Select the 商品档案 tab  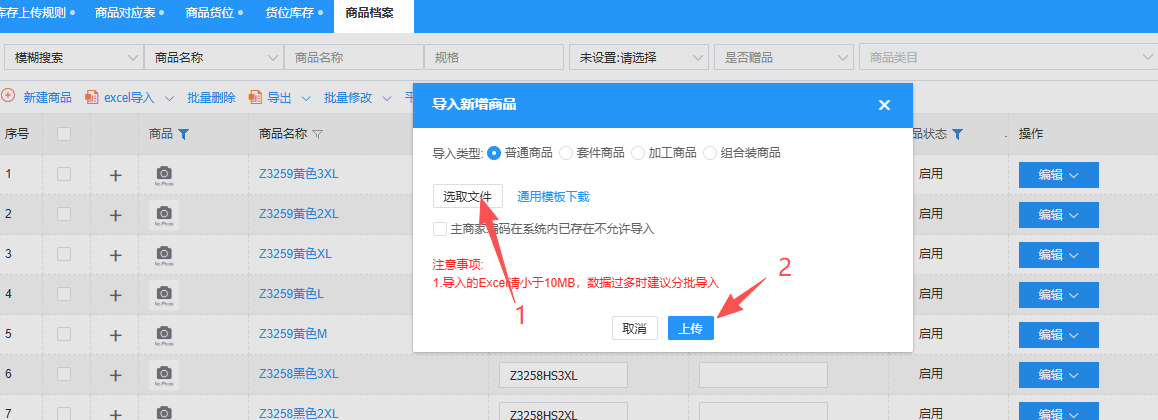click(374, 15)
